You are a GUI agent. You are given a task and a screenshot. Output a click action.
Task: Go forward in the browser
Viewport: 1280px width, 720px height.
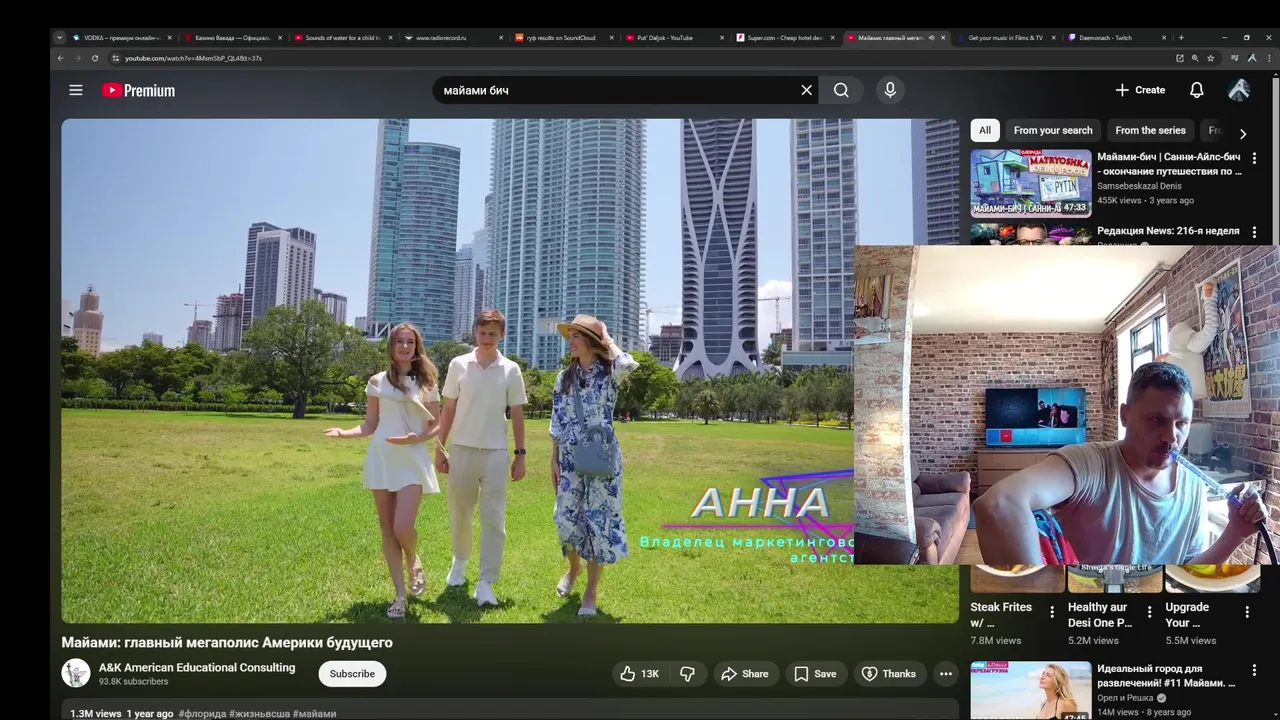click(x=77, y=58)
